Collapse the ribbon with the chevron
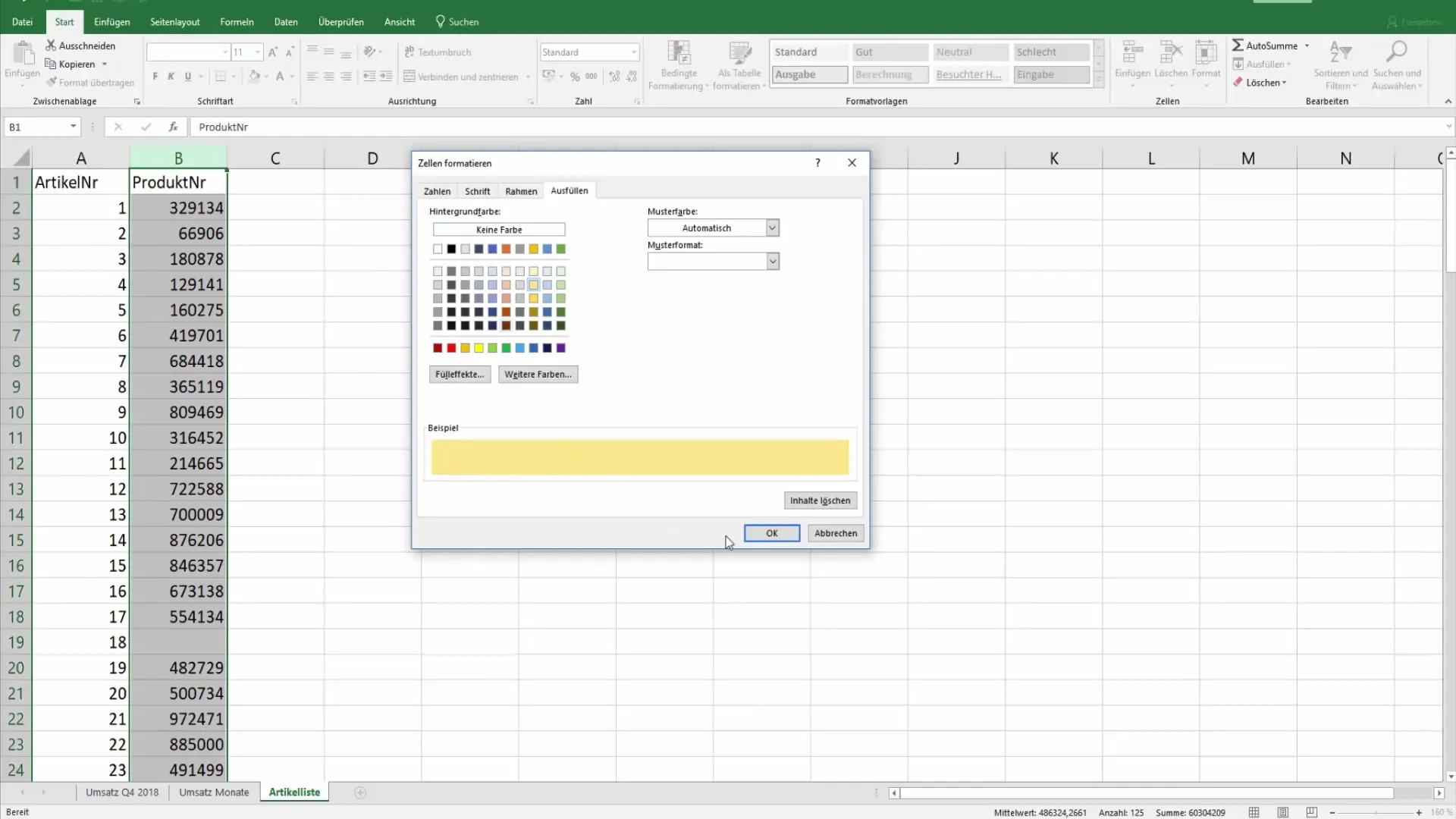Image resolution: width=1456 pixels, height=819 pixels. tap(1448, 101)
